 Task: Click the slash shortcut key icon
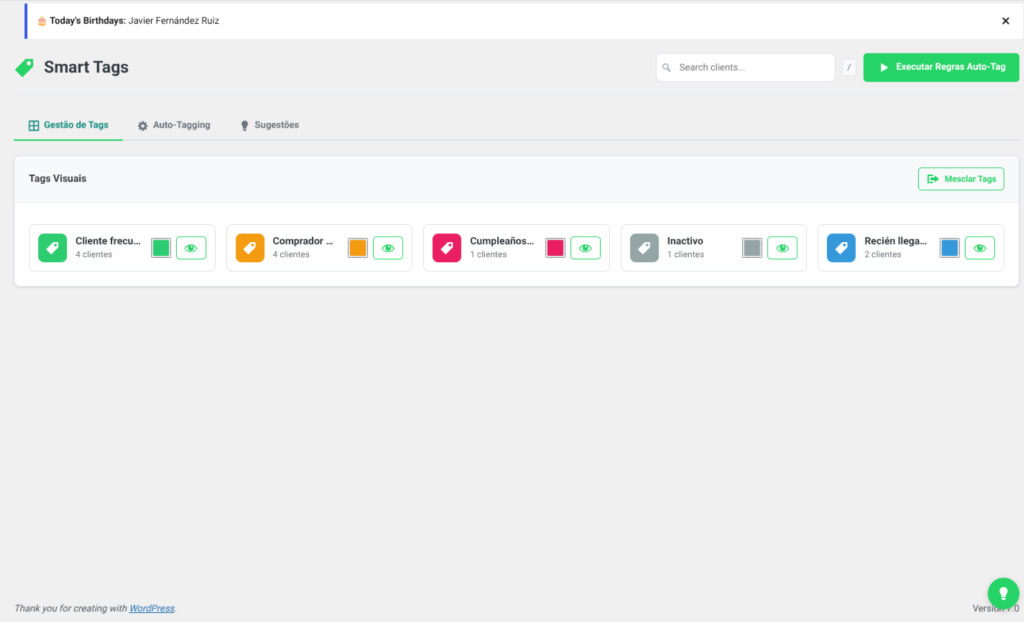(x=849, y=67)
